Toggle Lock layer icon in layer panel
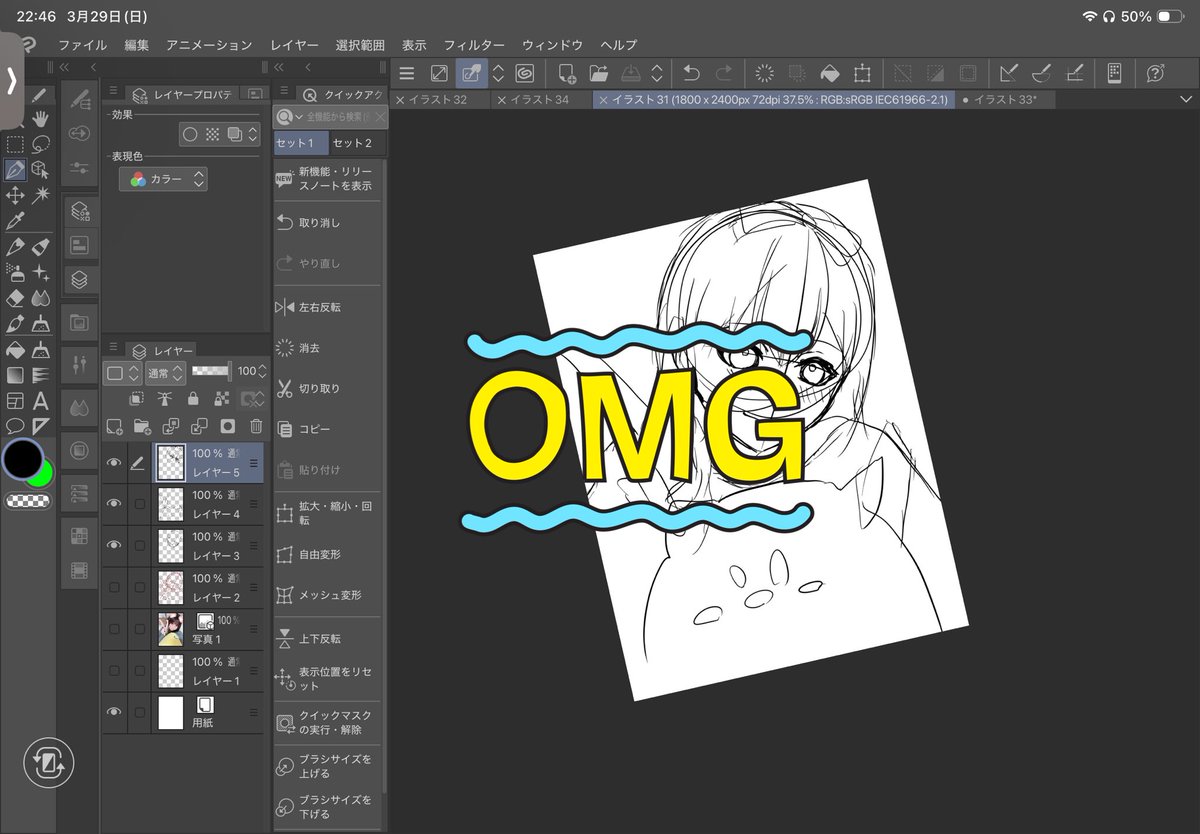 pos(193,398)
